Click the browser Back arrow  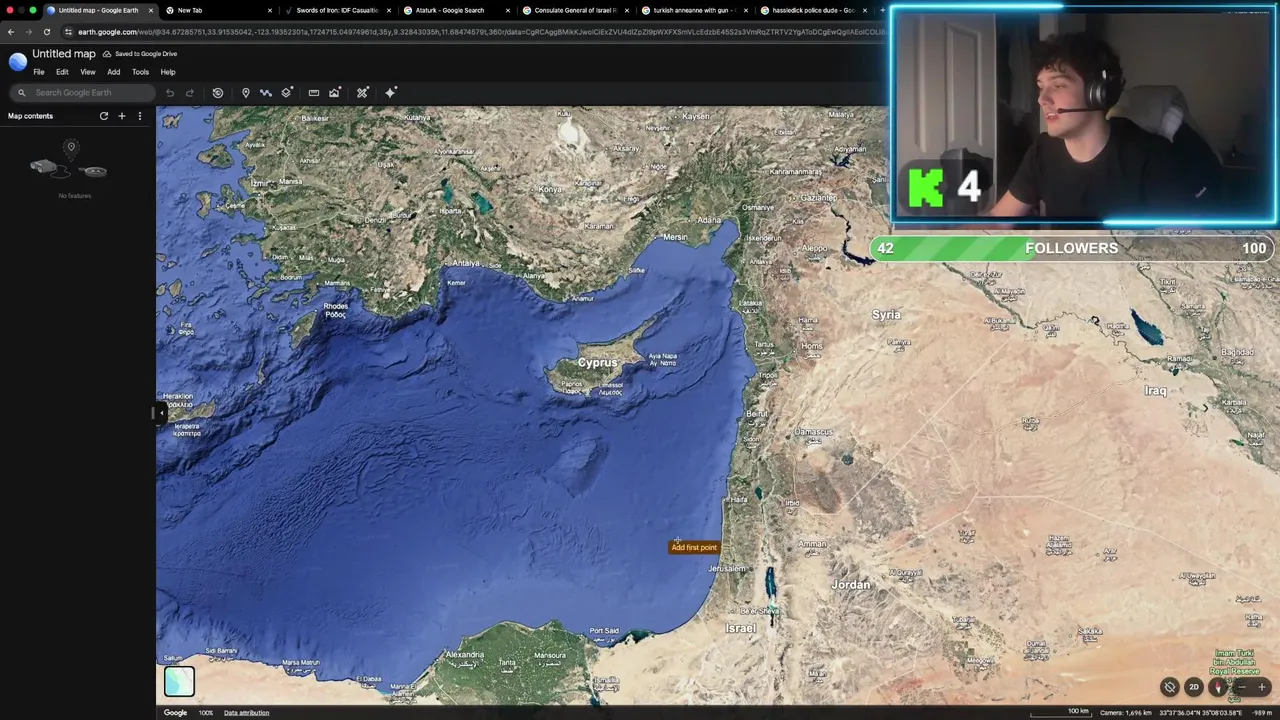pos(11,32)
